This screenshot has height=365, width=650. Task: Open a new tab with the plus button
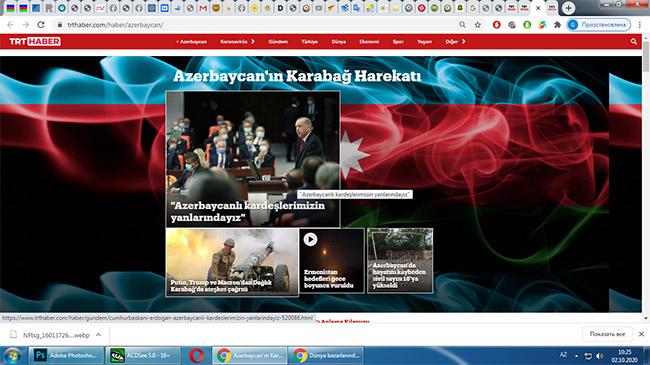click(x=568, y=8)
